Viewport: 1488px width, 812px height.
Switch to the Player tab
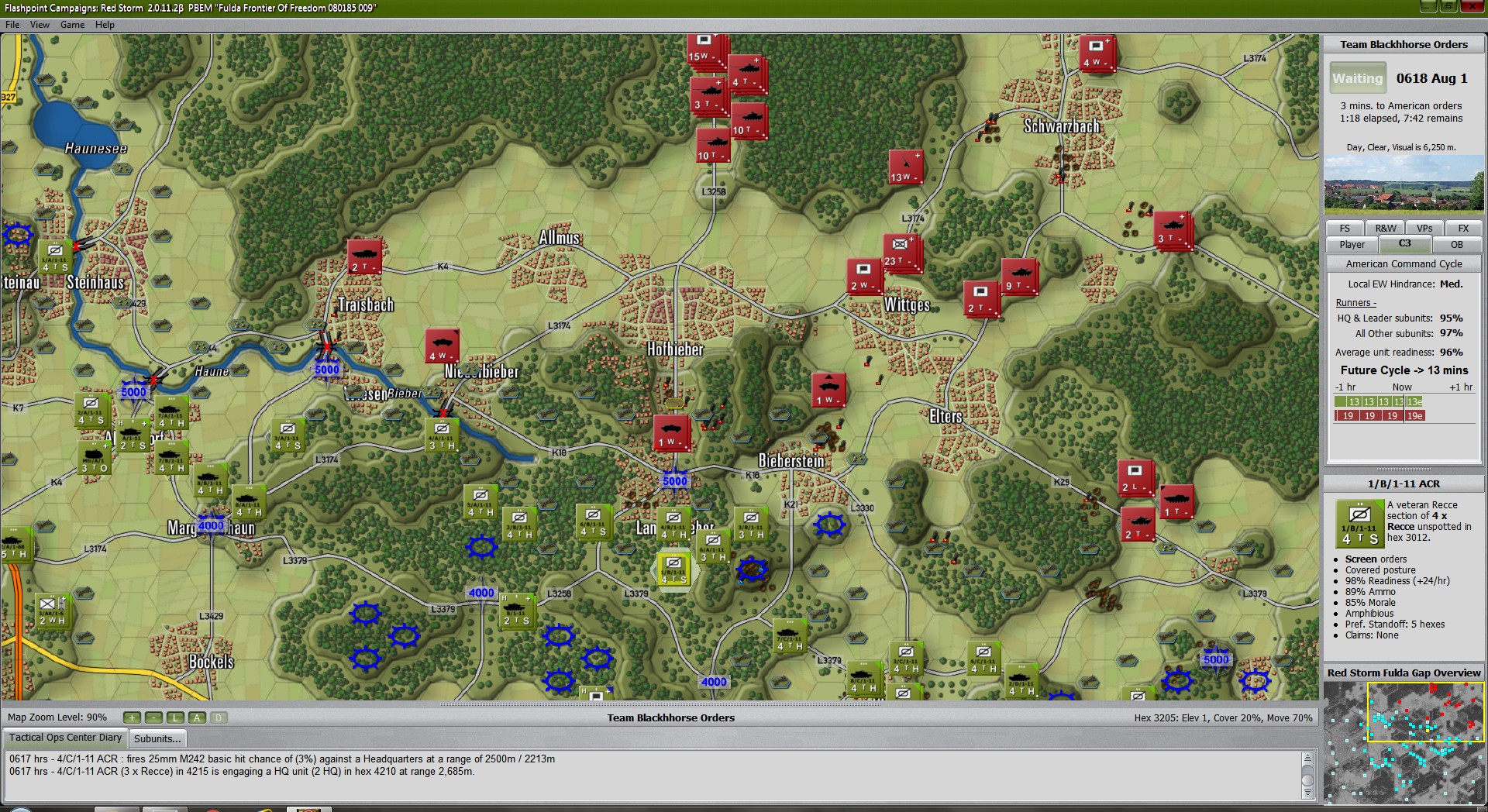(x=1352, y=245)
